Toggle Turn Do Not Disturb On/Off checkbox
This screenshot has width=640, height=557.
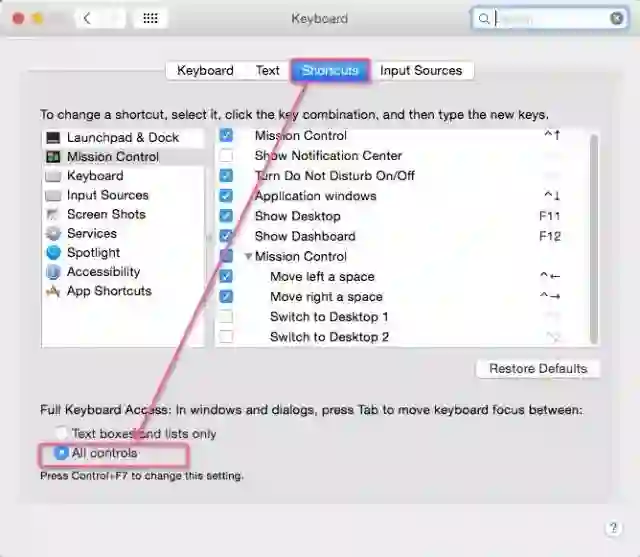(x=226, y=176)
